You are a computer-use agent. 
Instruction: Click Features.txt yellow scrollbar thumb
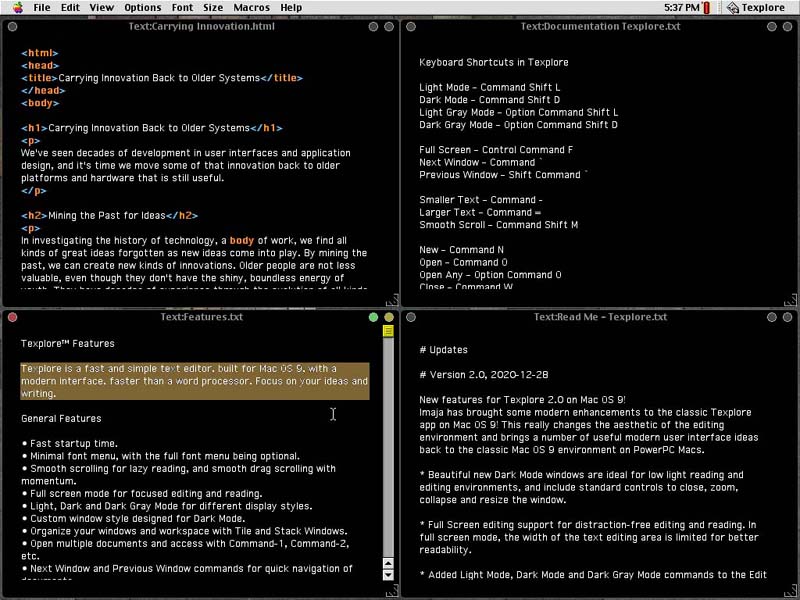click(388, 332)
